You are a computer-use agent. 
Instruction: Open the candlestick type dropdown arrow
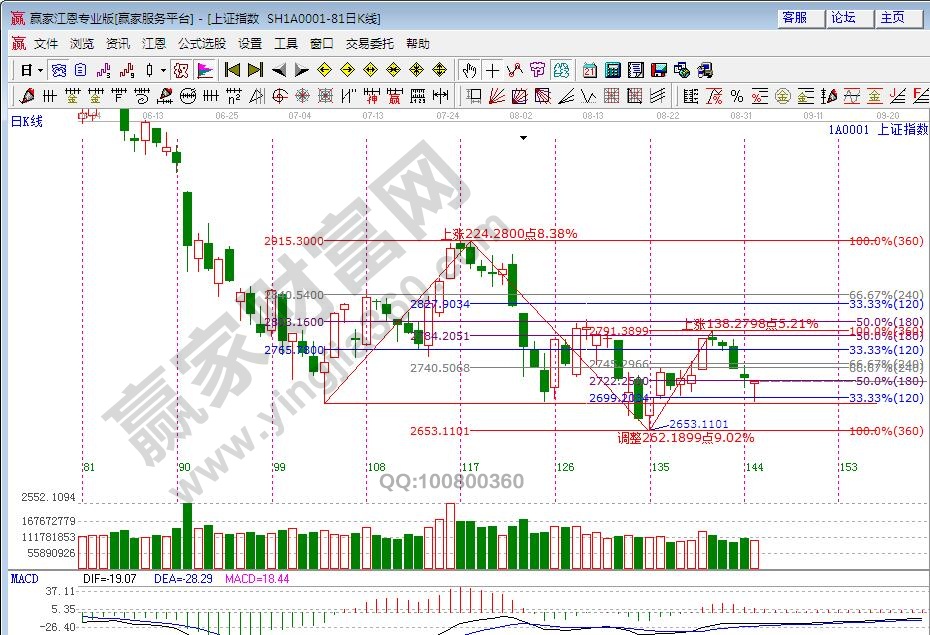[164, 70]
